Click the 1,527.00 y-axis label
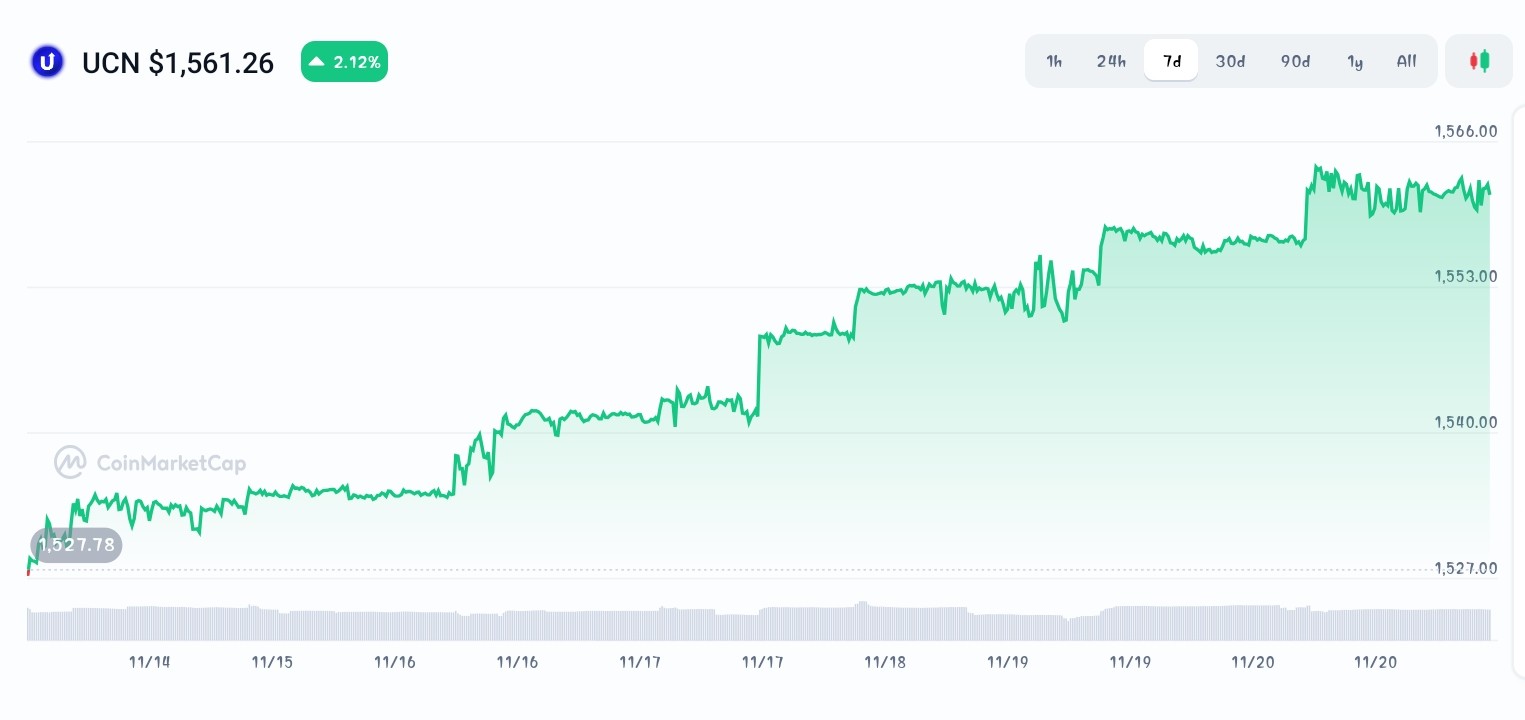The width and height of the screenshot is (1525, 720). [1465, 568]
